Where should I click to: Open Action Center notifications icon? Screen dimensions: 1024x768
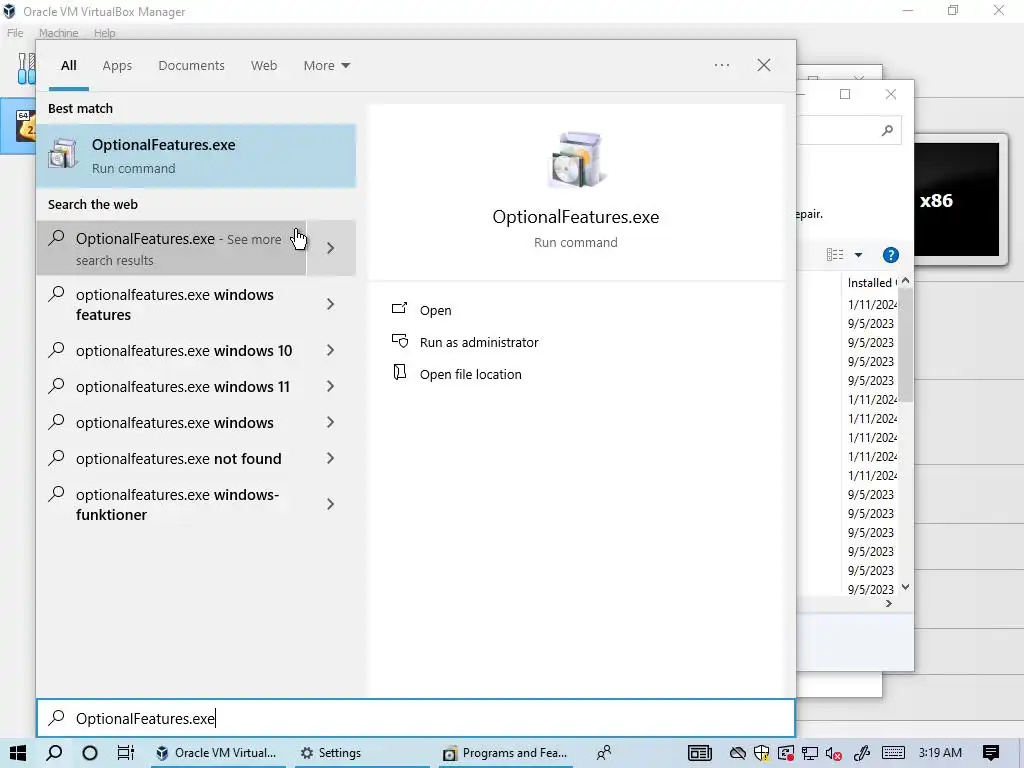(x=991, y=753)
